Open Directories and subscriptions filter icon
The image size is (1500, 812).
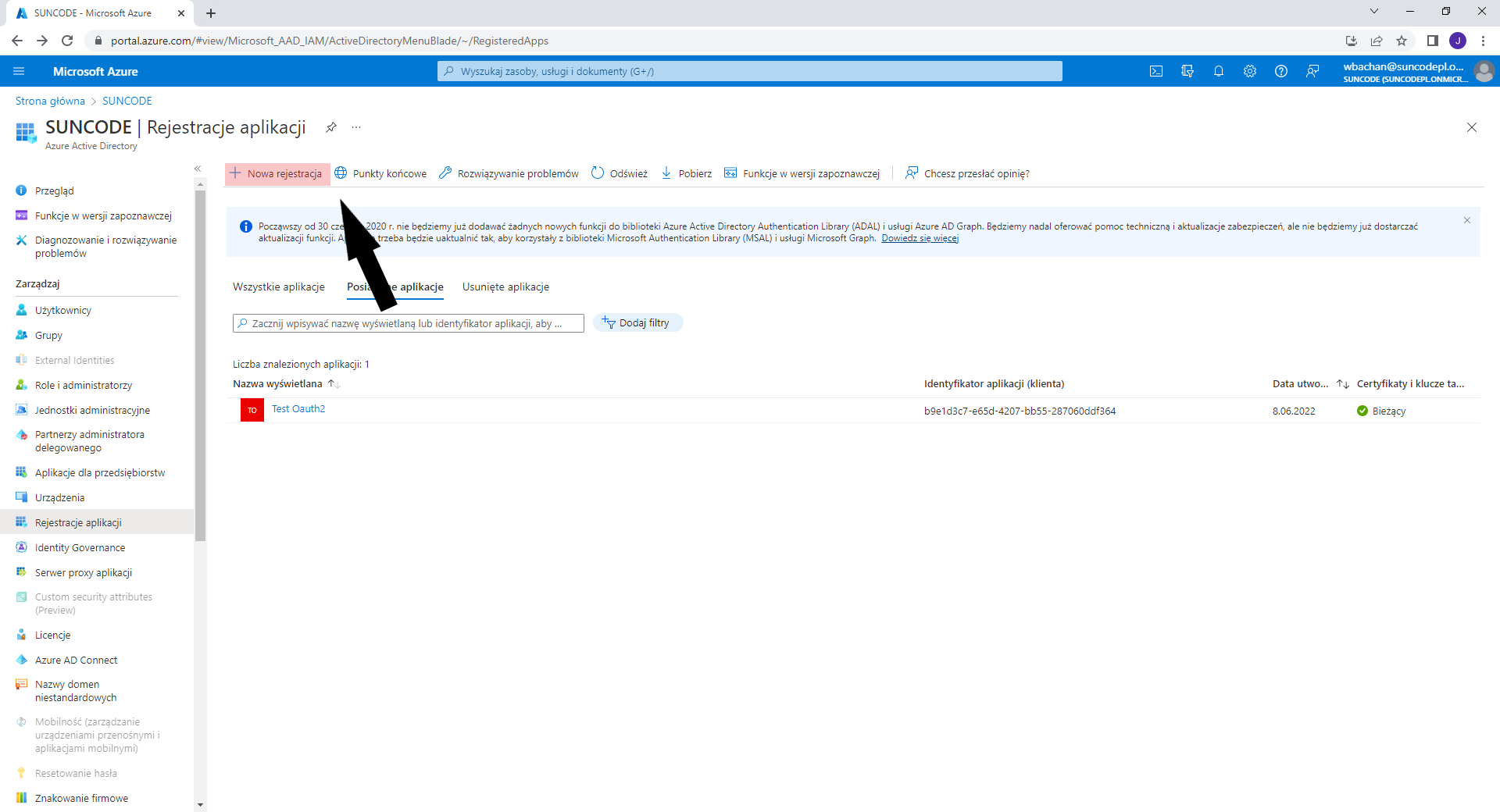(x=1187, y=71)
